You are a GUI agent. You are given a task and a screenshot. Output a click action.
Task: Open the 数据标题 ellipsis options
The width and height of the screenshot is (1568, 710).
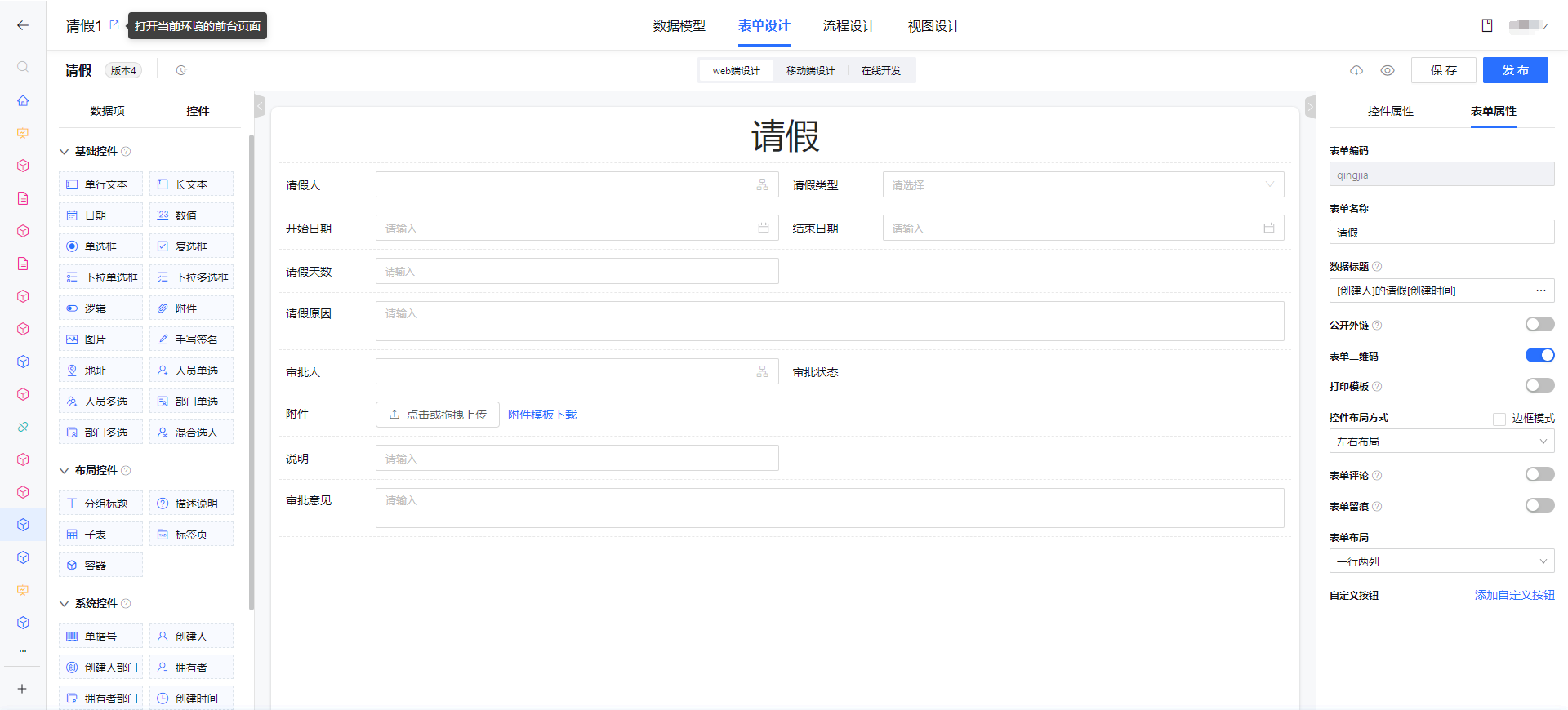pyautogui.click(x=1540, y=291)
